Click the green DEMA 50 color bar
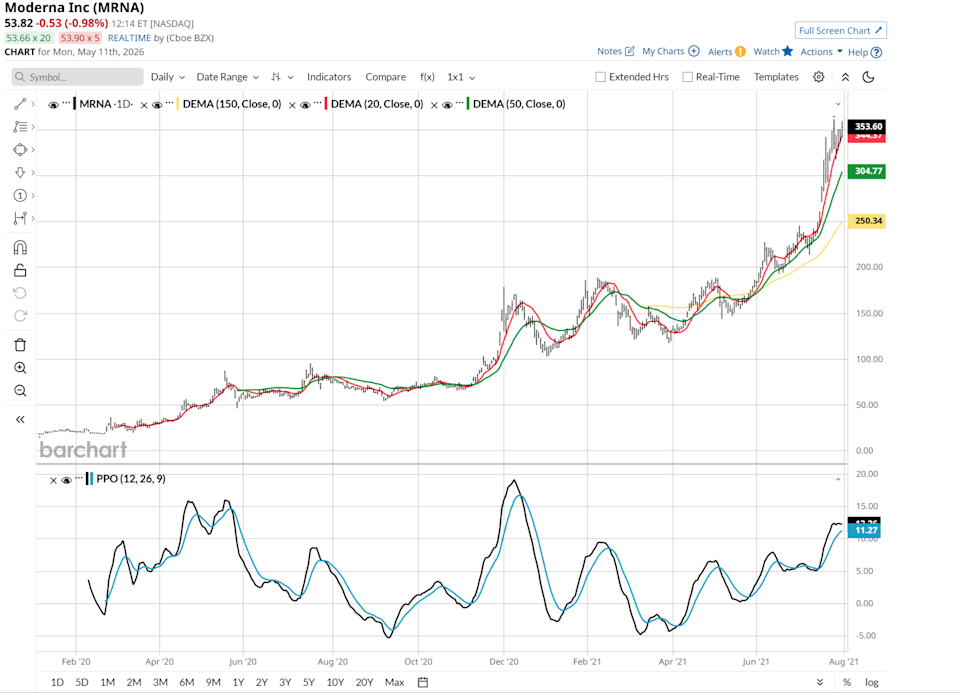Image resolution: width=960 pixels, height=693 pixels. click(468, 104)
